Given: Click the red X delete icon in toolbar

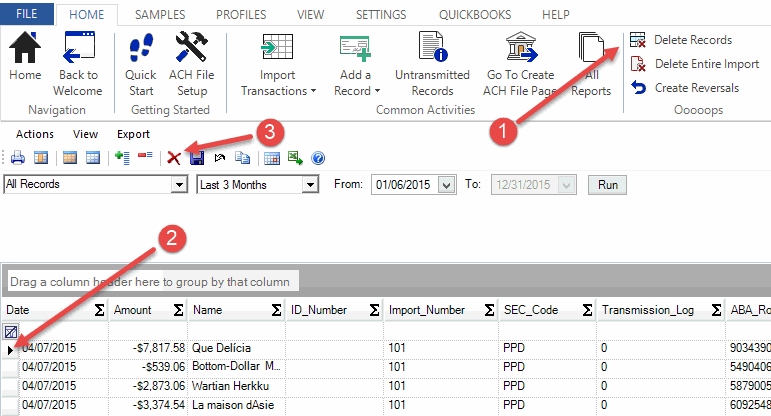Looking at the screenshot, I should [x=174, y=158].
